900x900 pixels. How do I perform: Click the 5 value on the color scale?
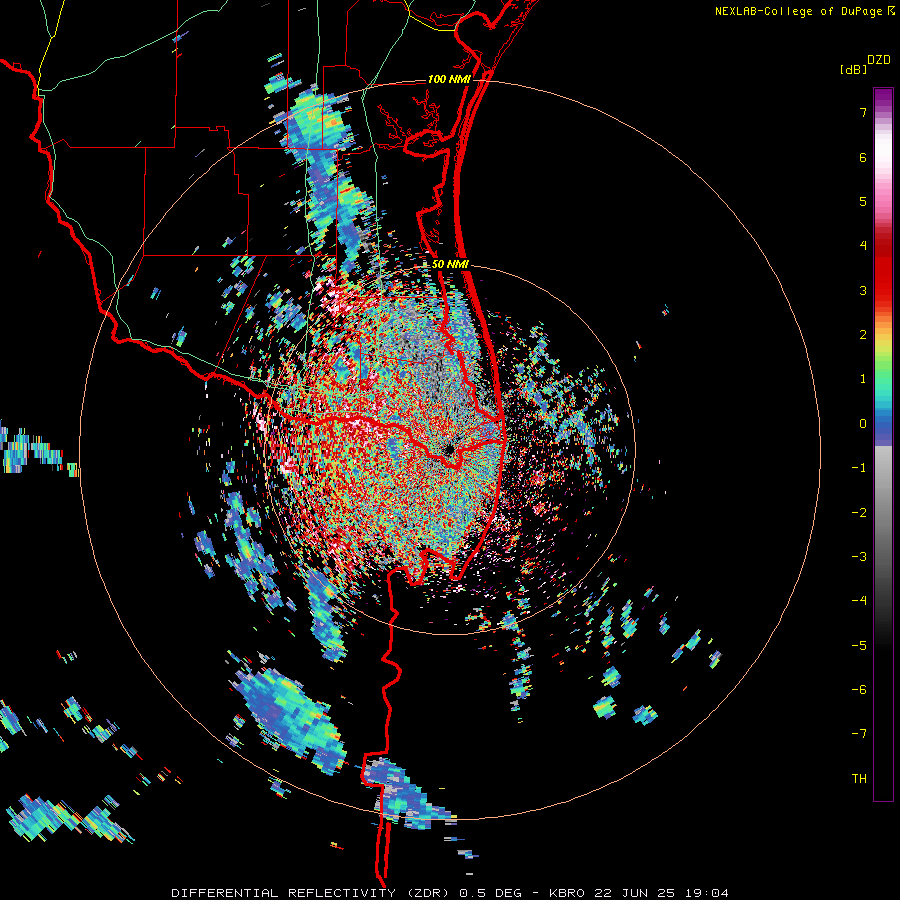click(863, 201)
